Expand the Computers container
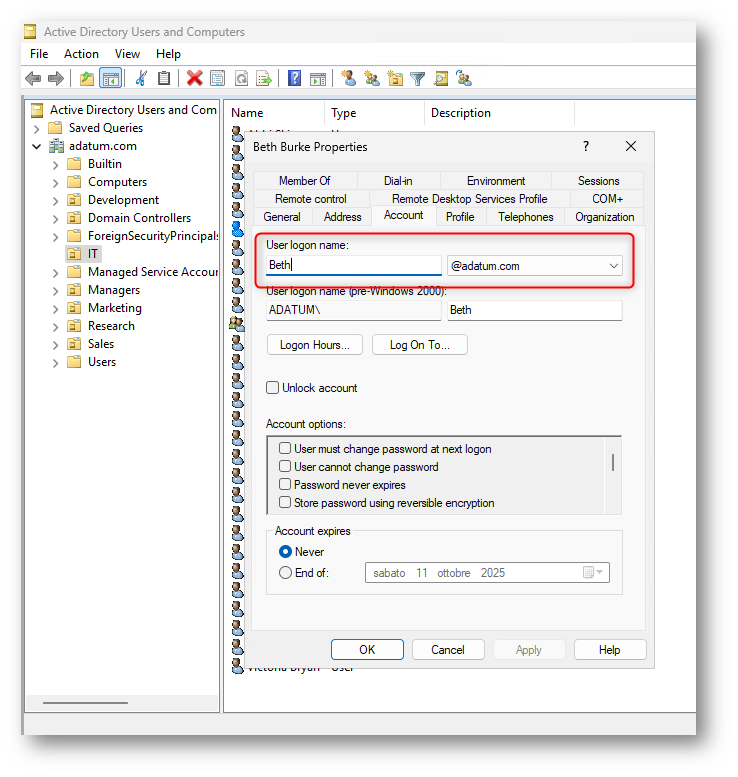 click(x=56, y=183)
